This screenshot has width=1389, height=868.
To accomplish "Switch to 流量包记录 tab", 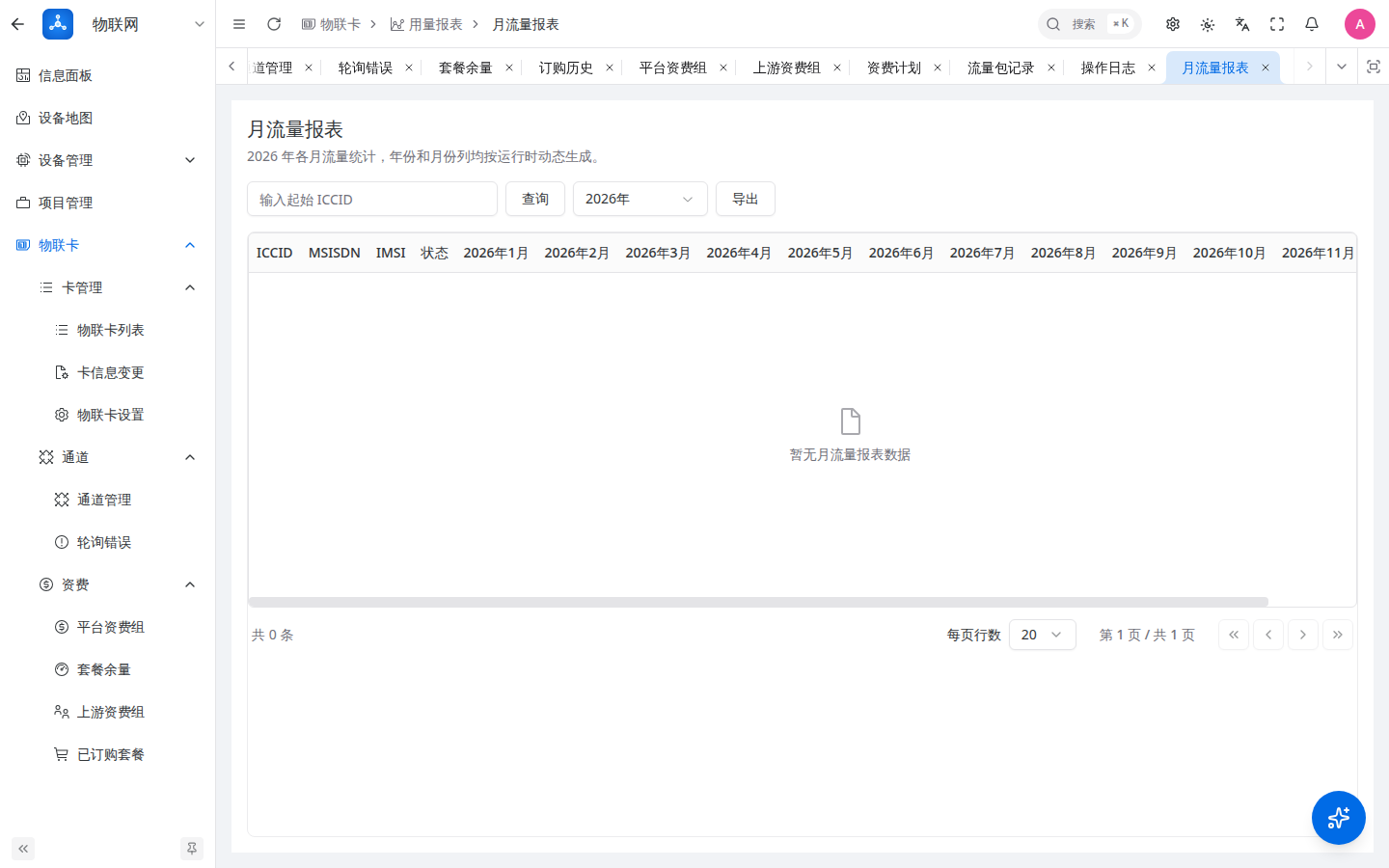I will pyautogui.click(x=1001, y=68).
